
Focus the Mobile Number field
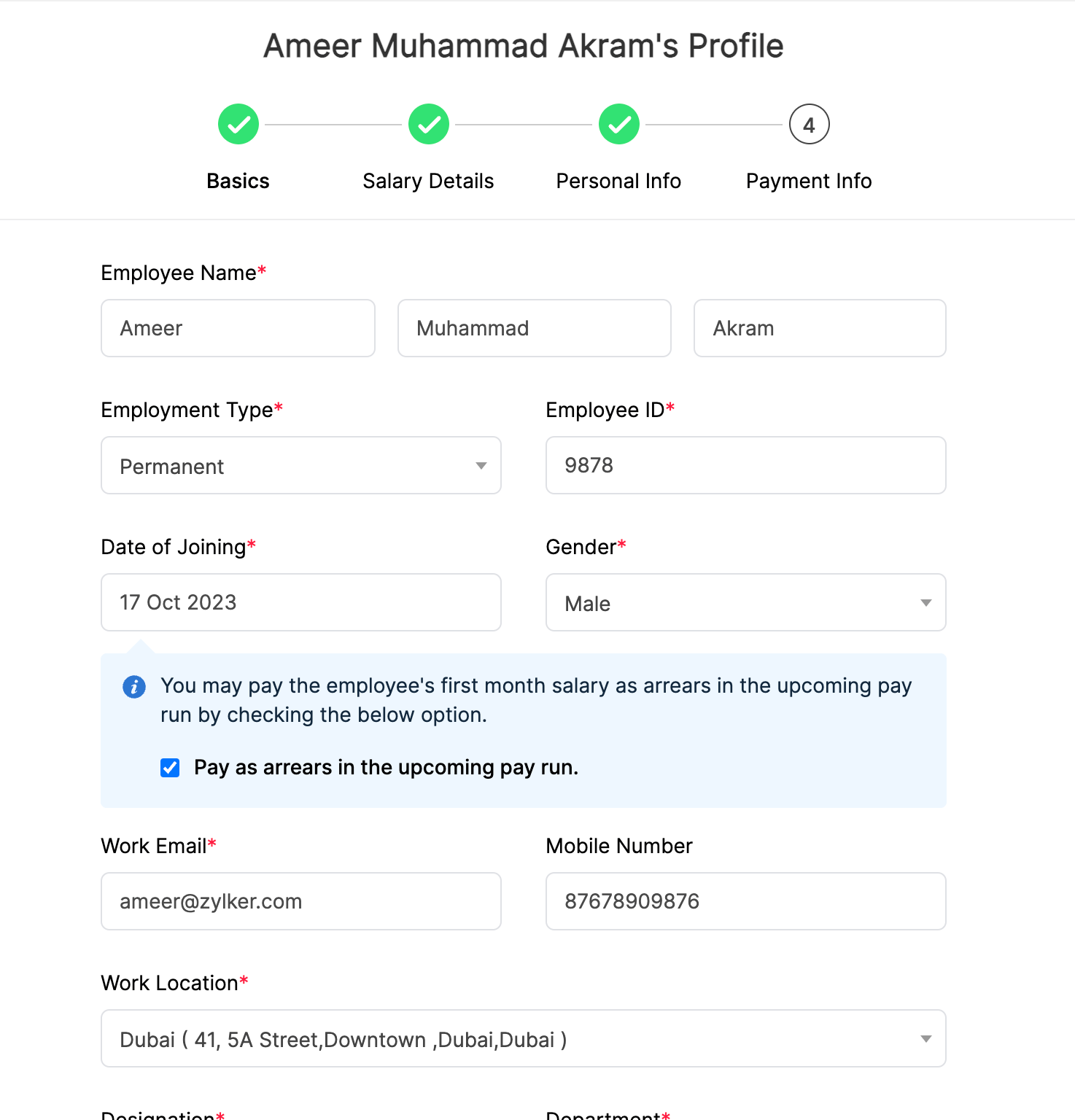click(745, 902)
